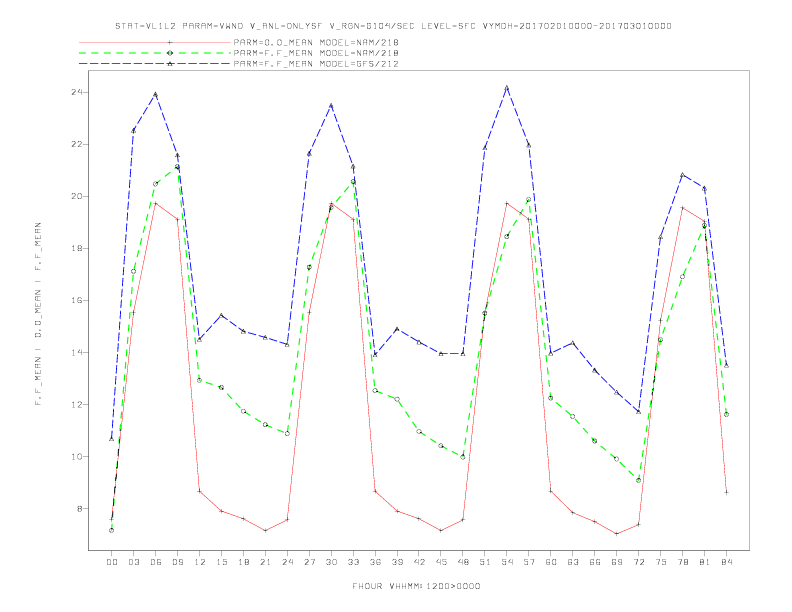
Task: Click x-axis tick label 42
Action: tap(419, 562)
